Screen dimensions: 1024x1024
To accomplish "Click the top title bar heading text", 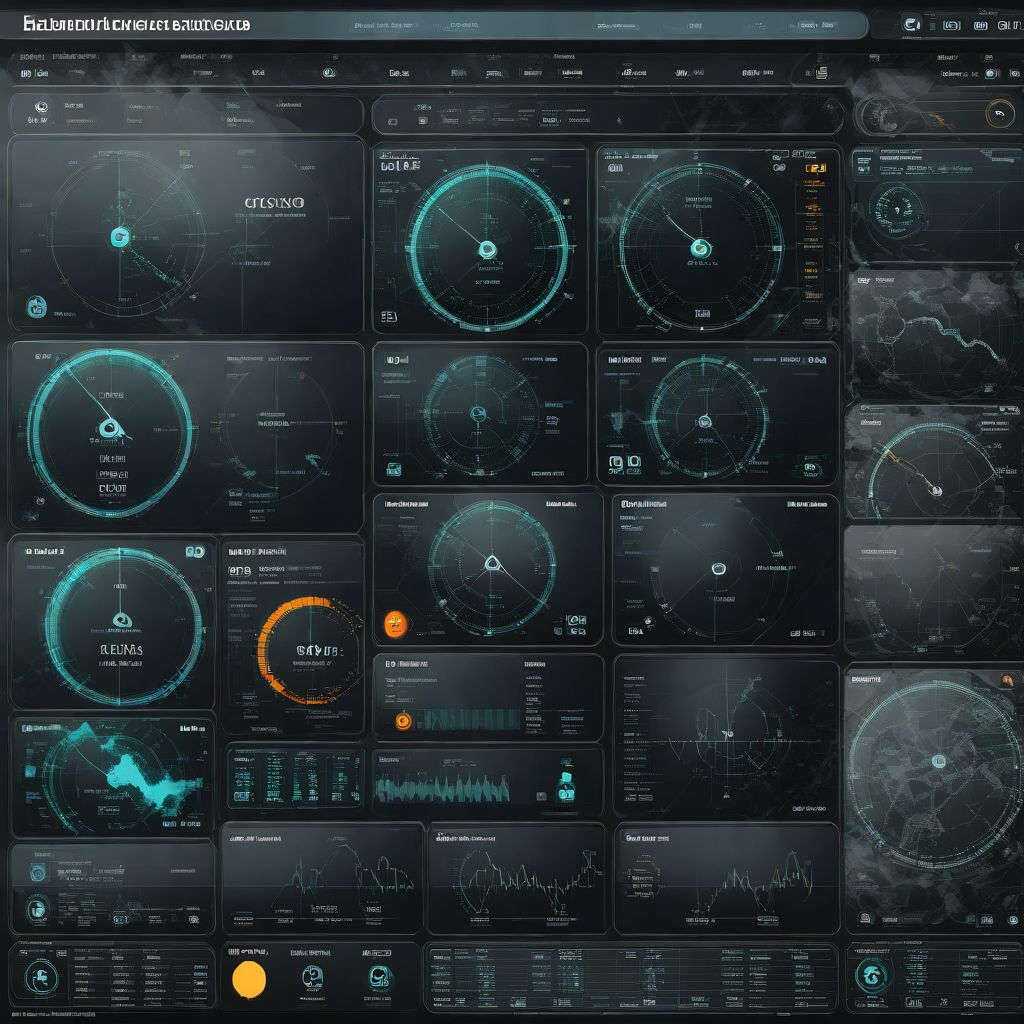I will [137, 24].
